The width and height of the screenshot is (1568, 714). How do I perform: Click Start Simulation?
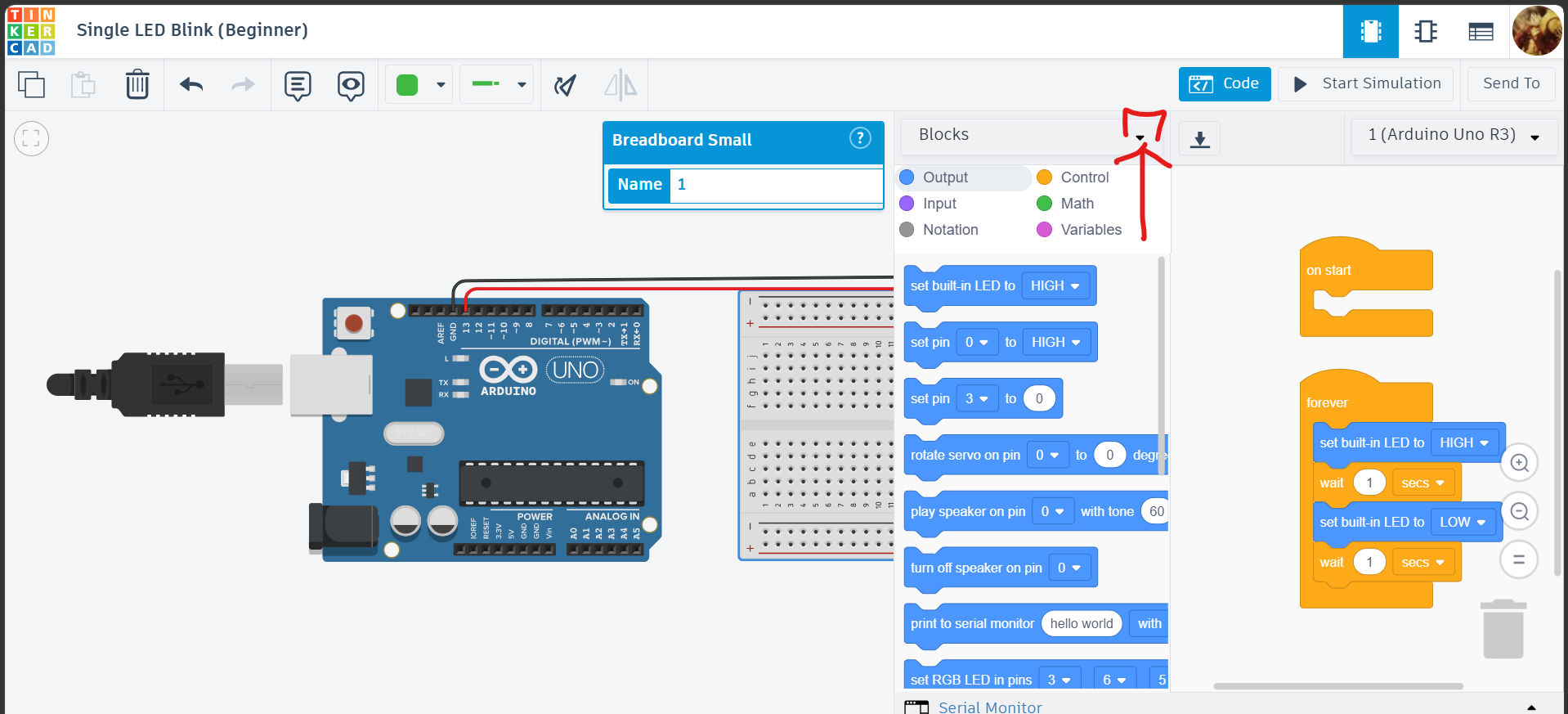click(1366, 83)
